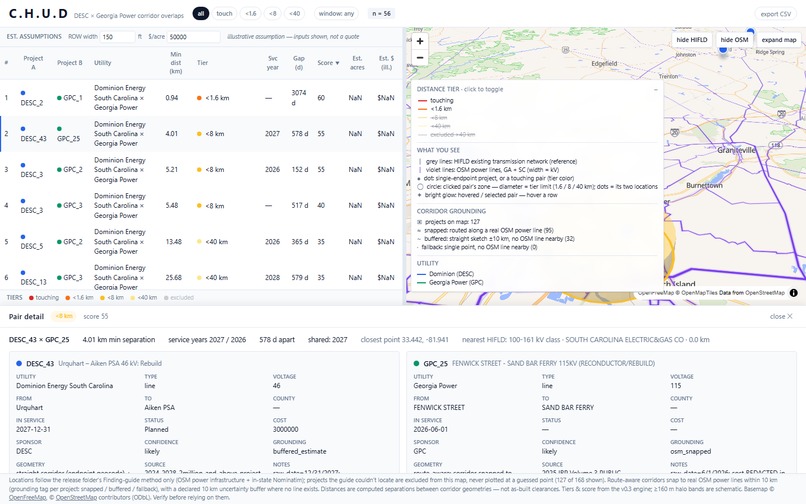Select row 1 DESC_2 × GPC_1
The width and height of the screenshot is (806, 504).
[x=201, y=98]
